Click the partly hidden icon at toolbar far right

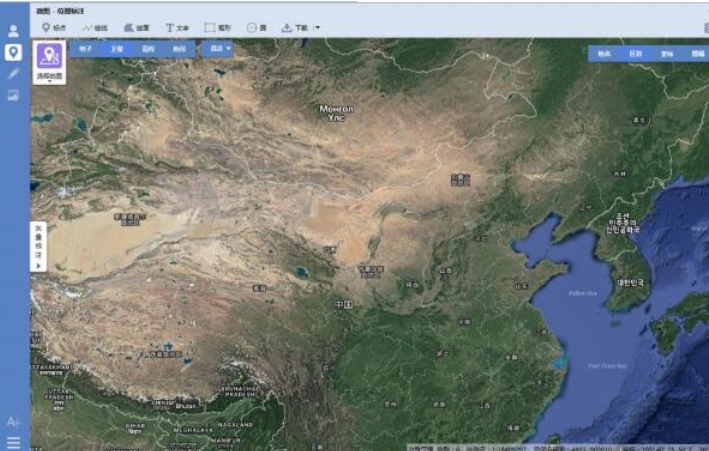706,28
